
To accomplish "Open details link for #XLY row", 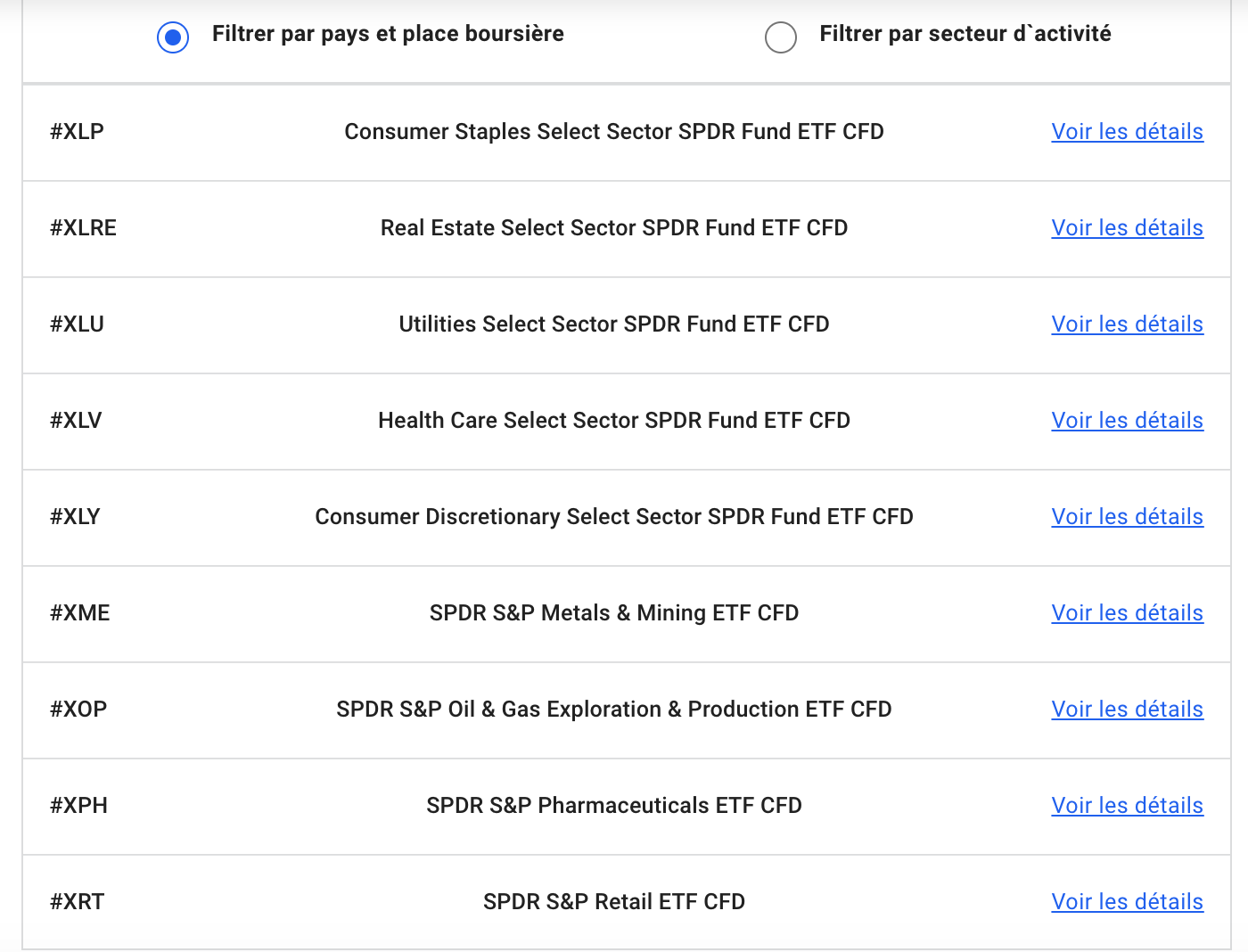I will 1127,517.
